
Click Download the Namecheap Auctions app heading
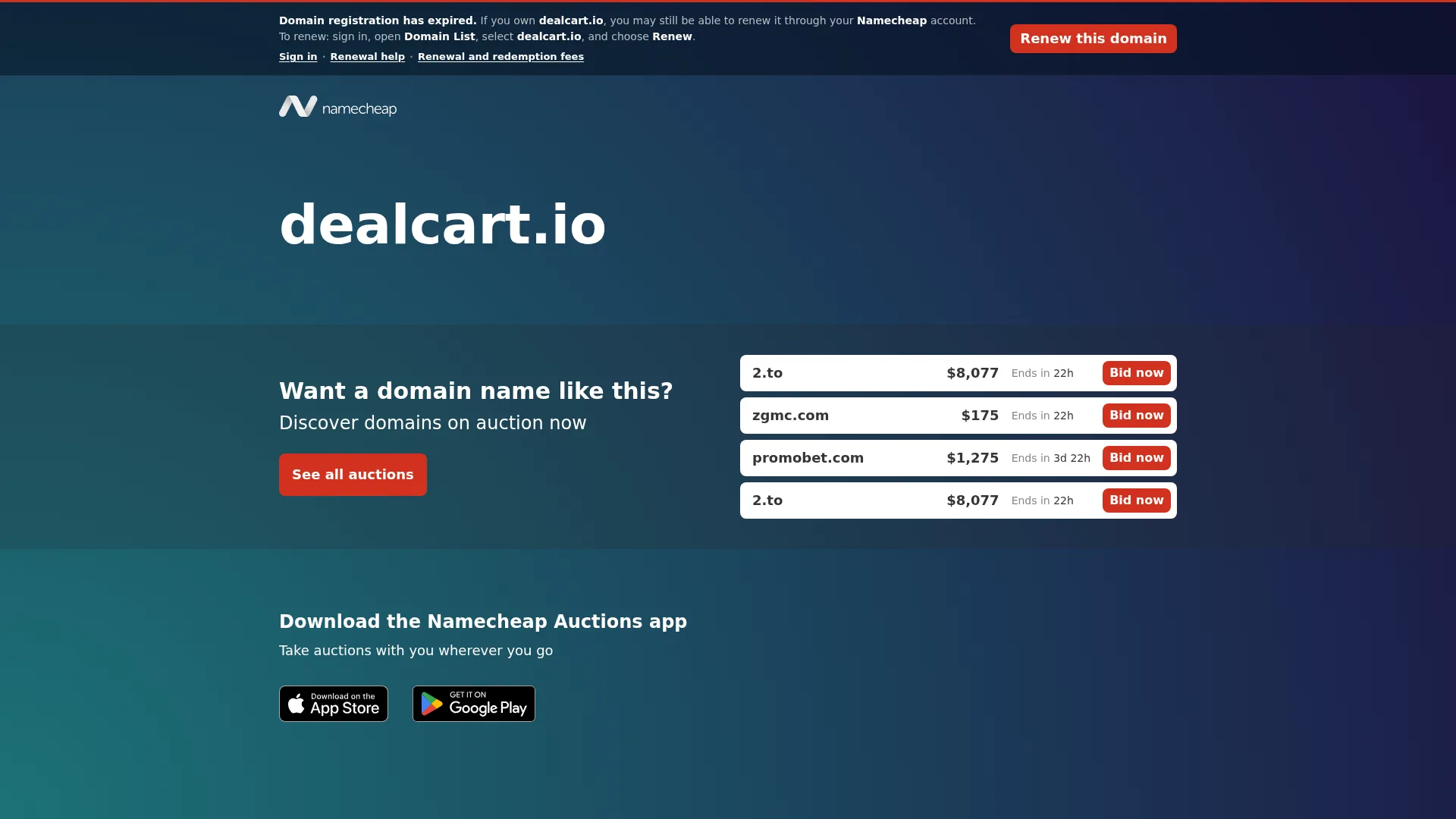coord(483,621)
